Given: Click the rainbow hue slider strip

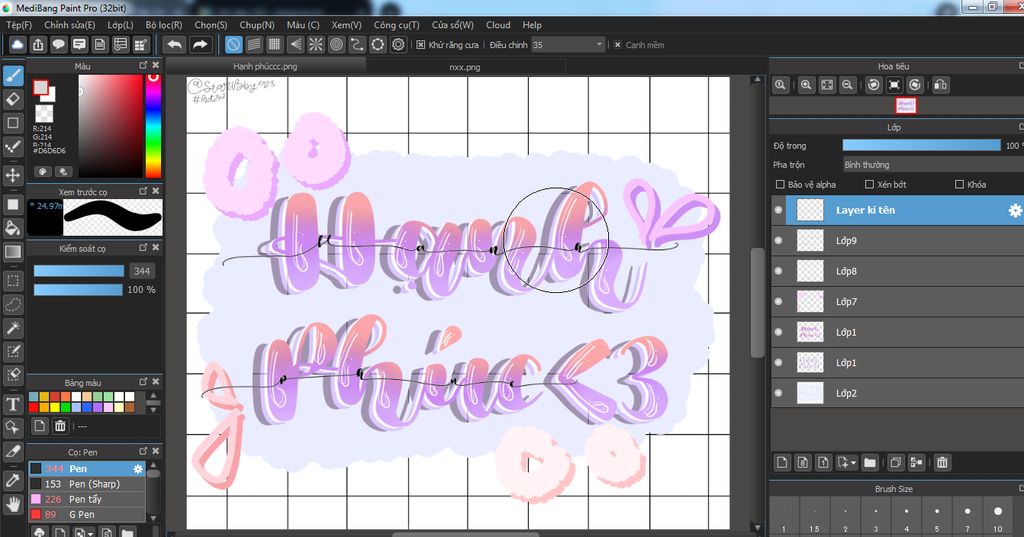Looking at the screenshot, I should coord(153,125).
